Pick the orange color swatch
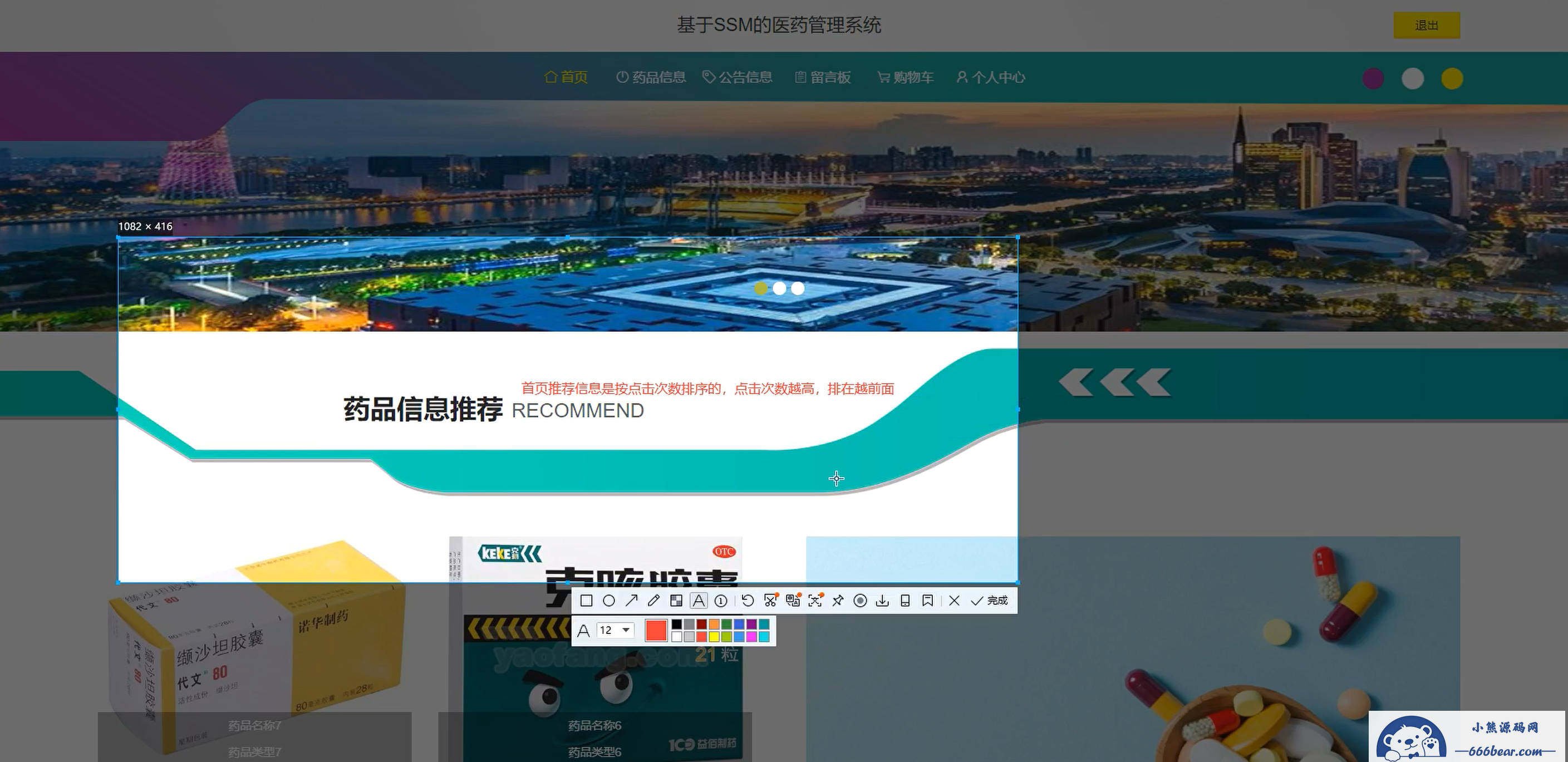 click(714, 625)
